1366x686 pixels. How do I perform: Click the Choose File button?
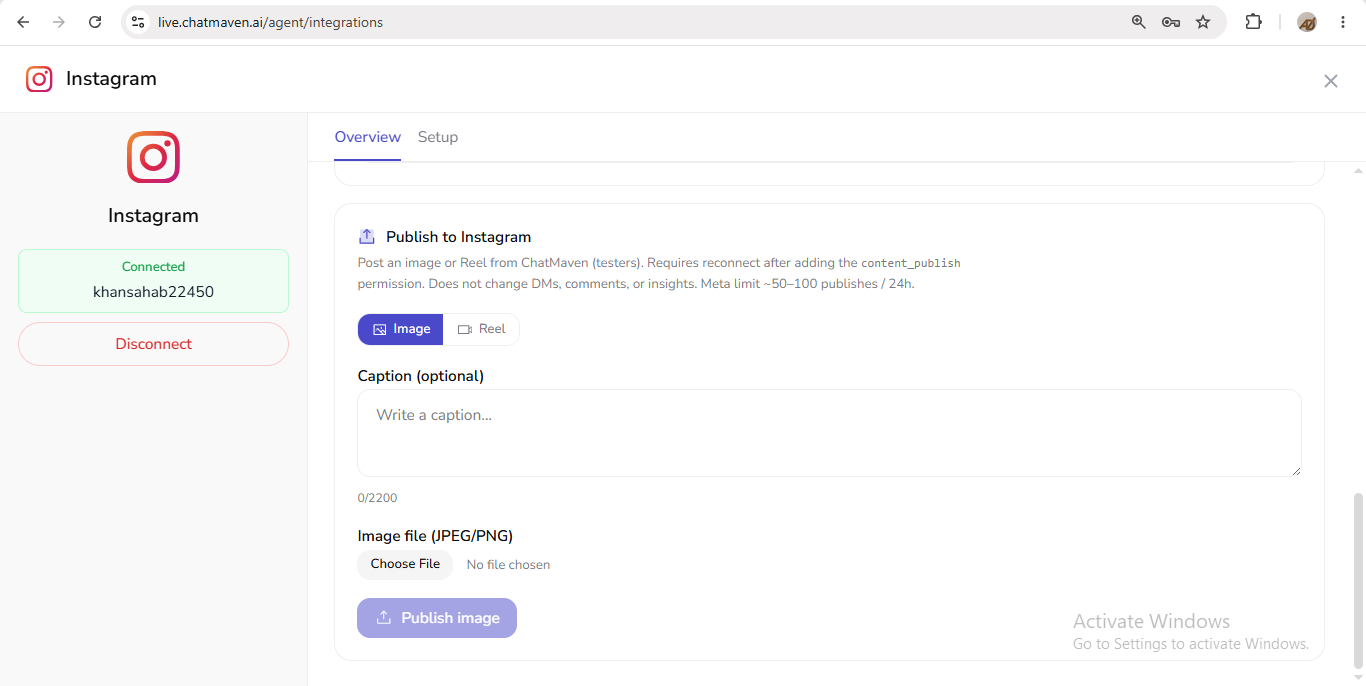(405, 564)
